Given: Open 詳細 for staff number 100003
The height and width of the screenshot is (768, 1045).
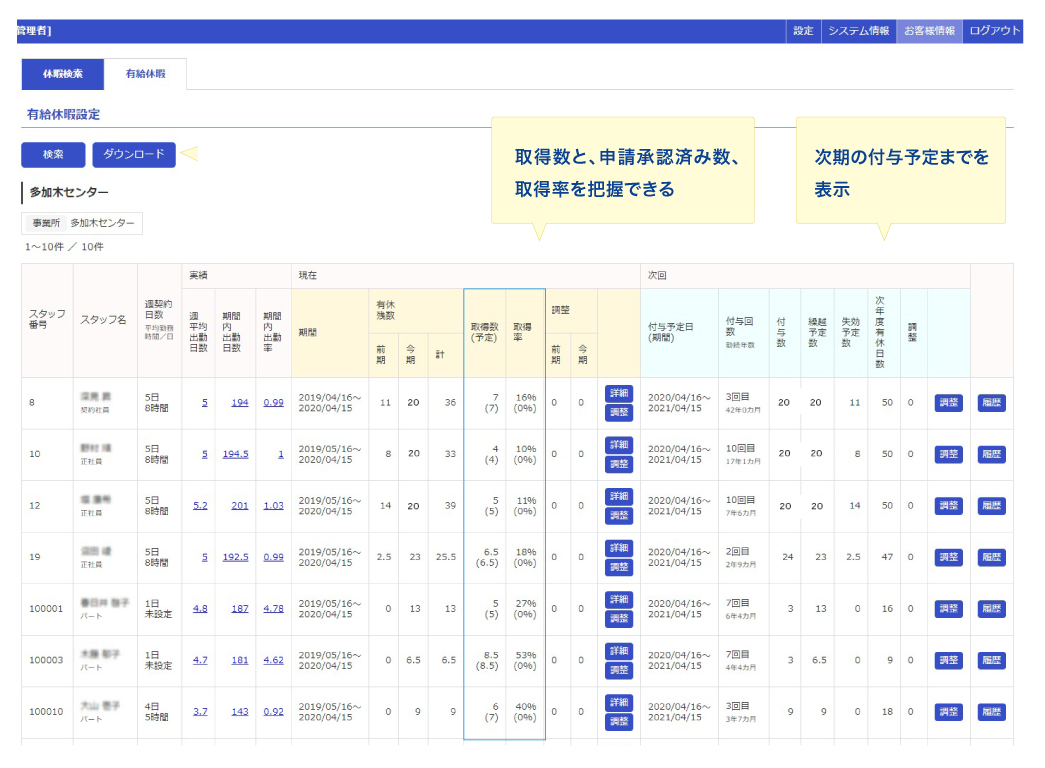Looking at the screenshot, I should [619, 651].
